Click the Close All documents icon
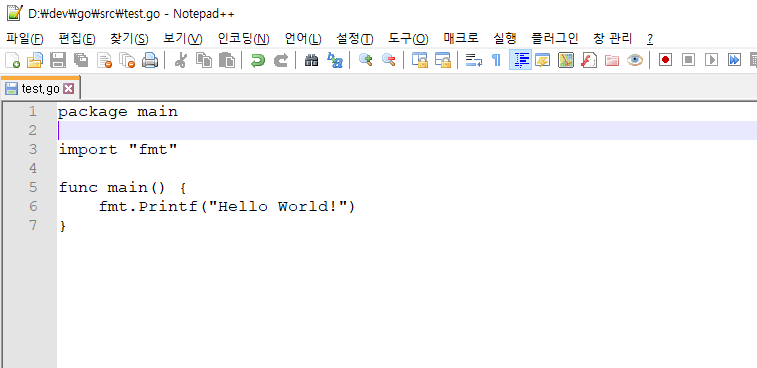 pos(127,60)
